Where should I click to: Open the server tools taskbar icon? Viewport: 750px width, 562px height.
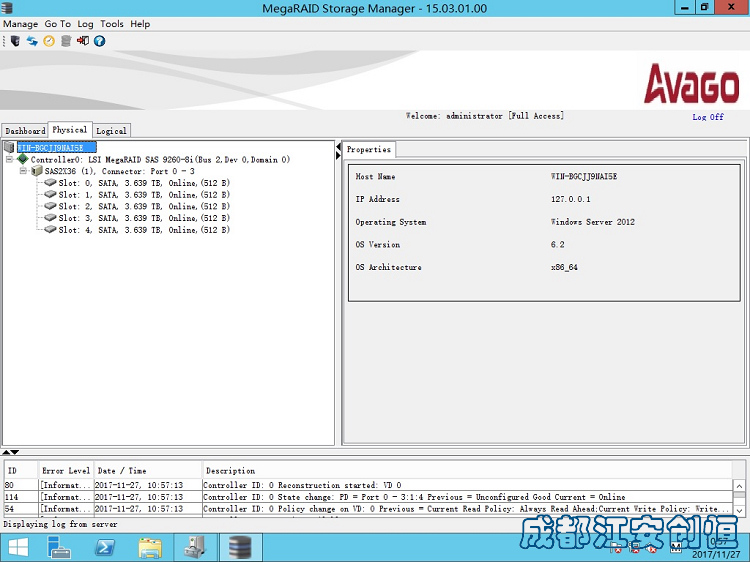pyautogui.click(x=195, y=548)
